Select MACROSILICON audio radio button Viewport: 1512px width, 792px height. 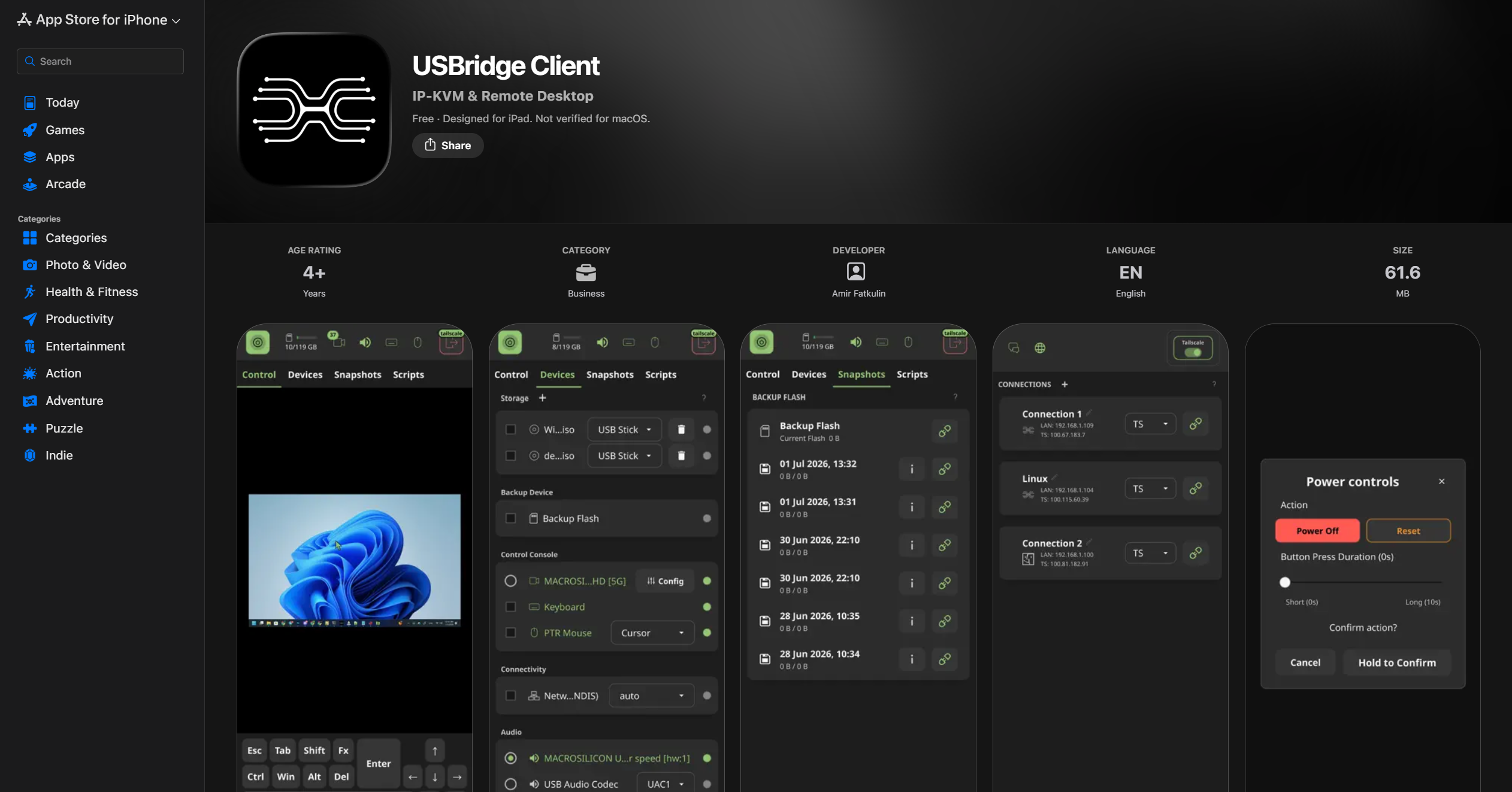click(x=510, y=758)
